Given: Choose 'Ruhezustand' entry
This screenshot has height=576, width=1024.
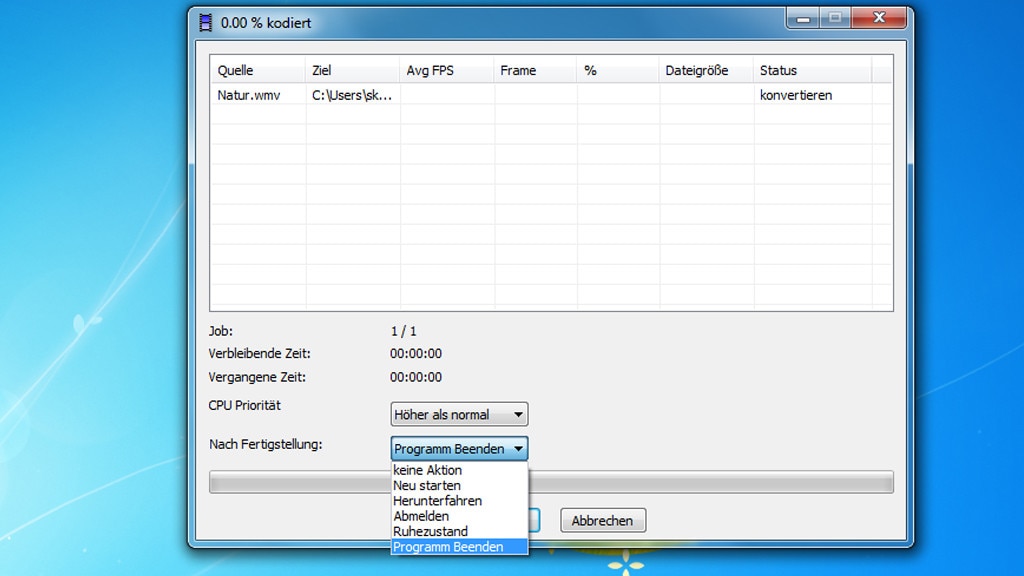Looking at the screenshot, I should click(459, 532).
